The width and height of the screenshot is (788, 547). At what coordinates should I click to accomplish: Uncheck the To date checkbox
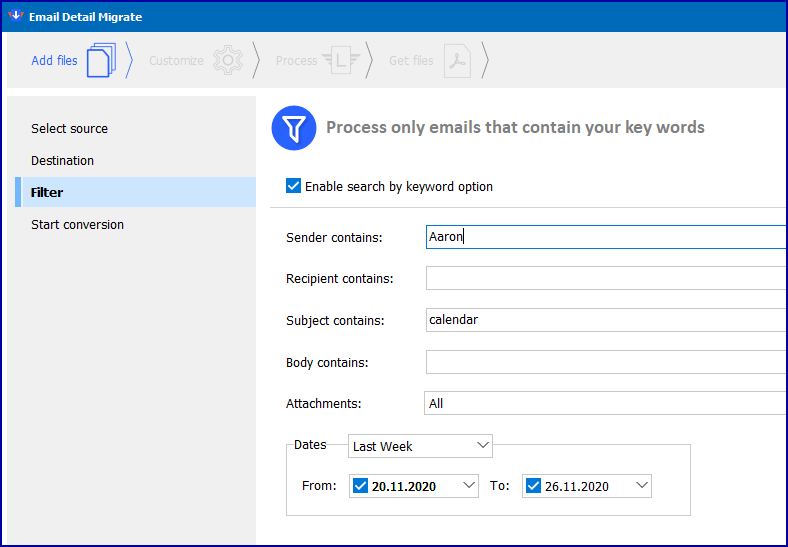(533, 486)
